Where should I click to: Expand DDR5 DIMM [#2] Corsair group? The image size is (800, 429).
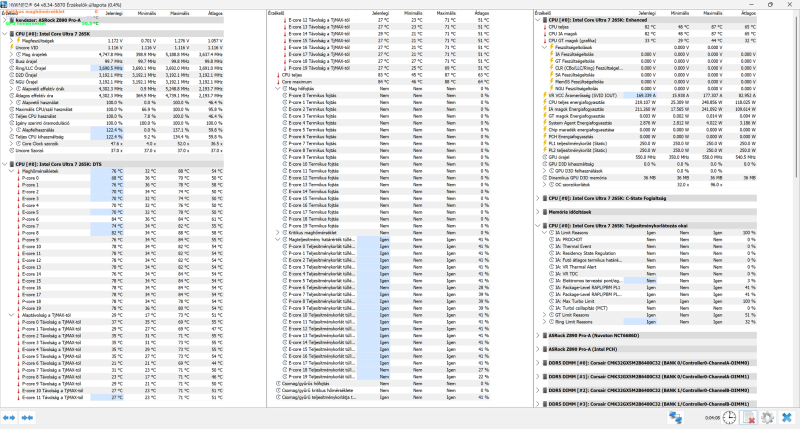[538, 391]
